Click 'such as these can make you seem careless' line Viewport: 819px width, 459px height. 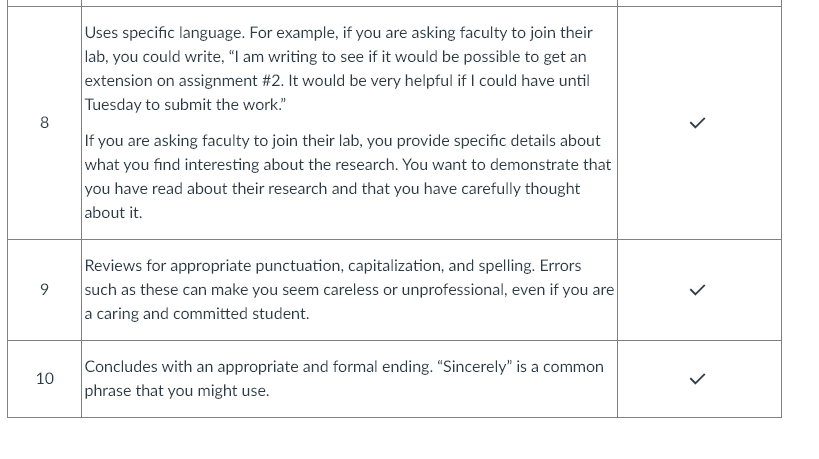349,290
